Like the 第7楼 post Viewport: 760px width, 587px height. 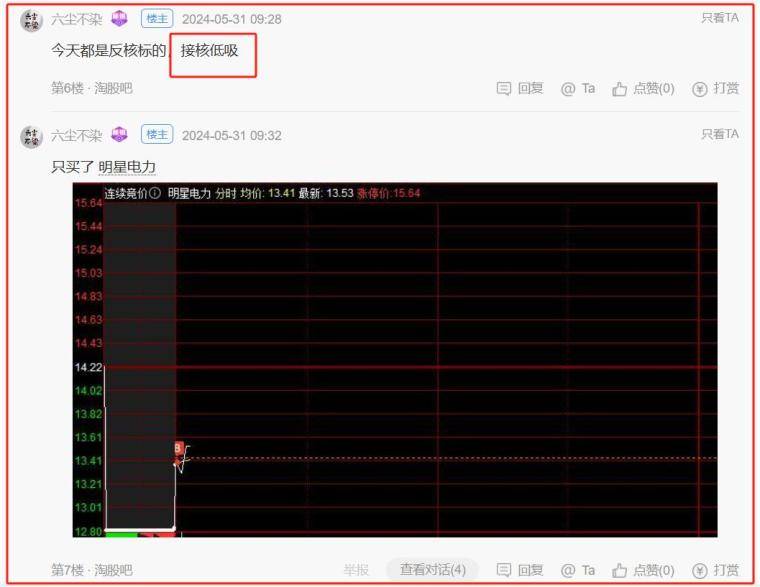(x=643, y=570)
